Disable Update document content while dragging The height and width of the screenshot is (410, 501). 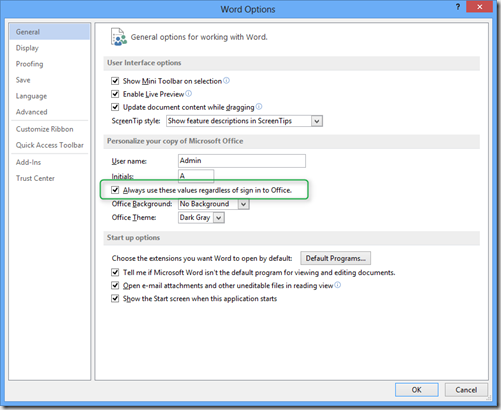(115, 107)
